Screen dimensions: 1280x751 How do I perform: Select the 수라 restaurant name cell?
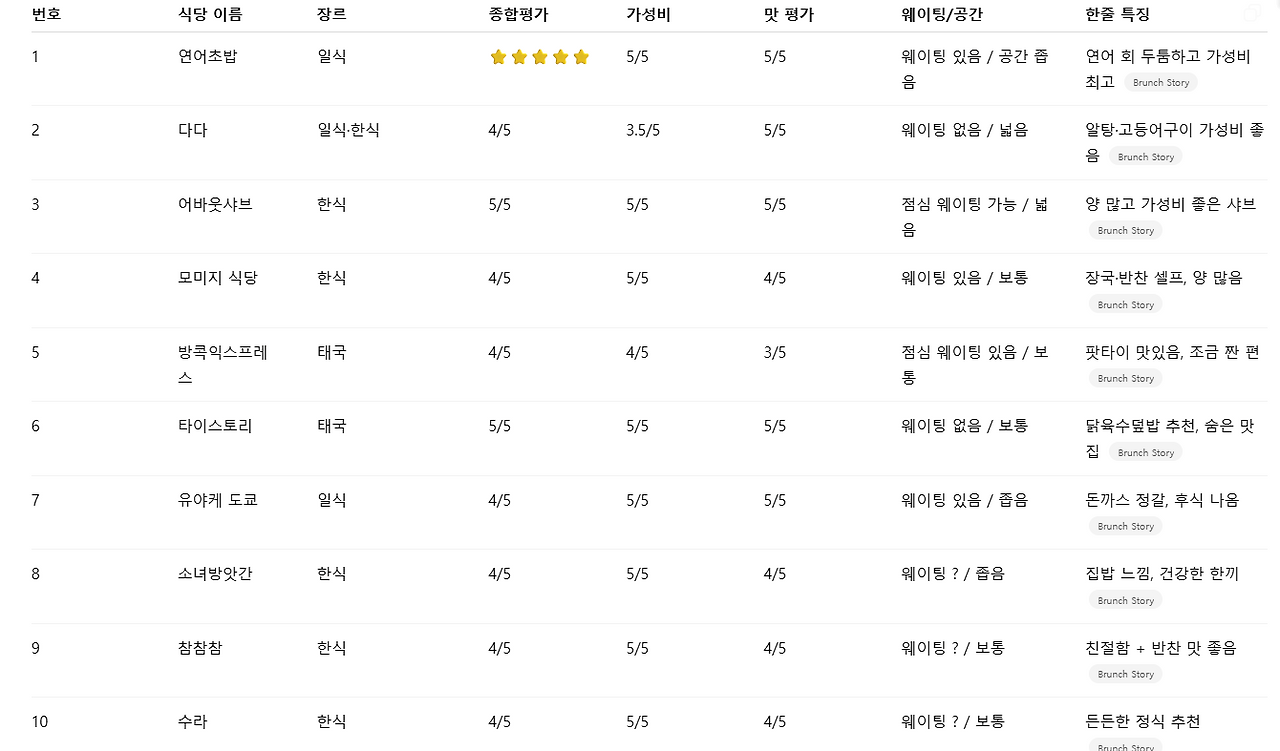pyautogui.click(x=193, y=722)
